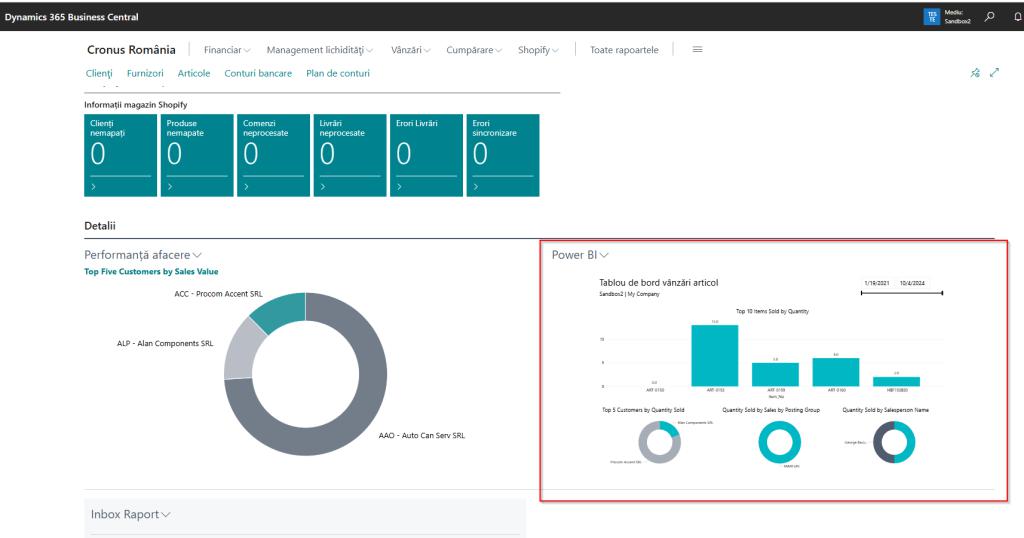Open the Performanță afacere chevron menu

(x=143, y=255)
